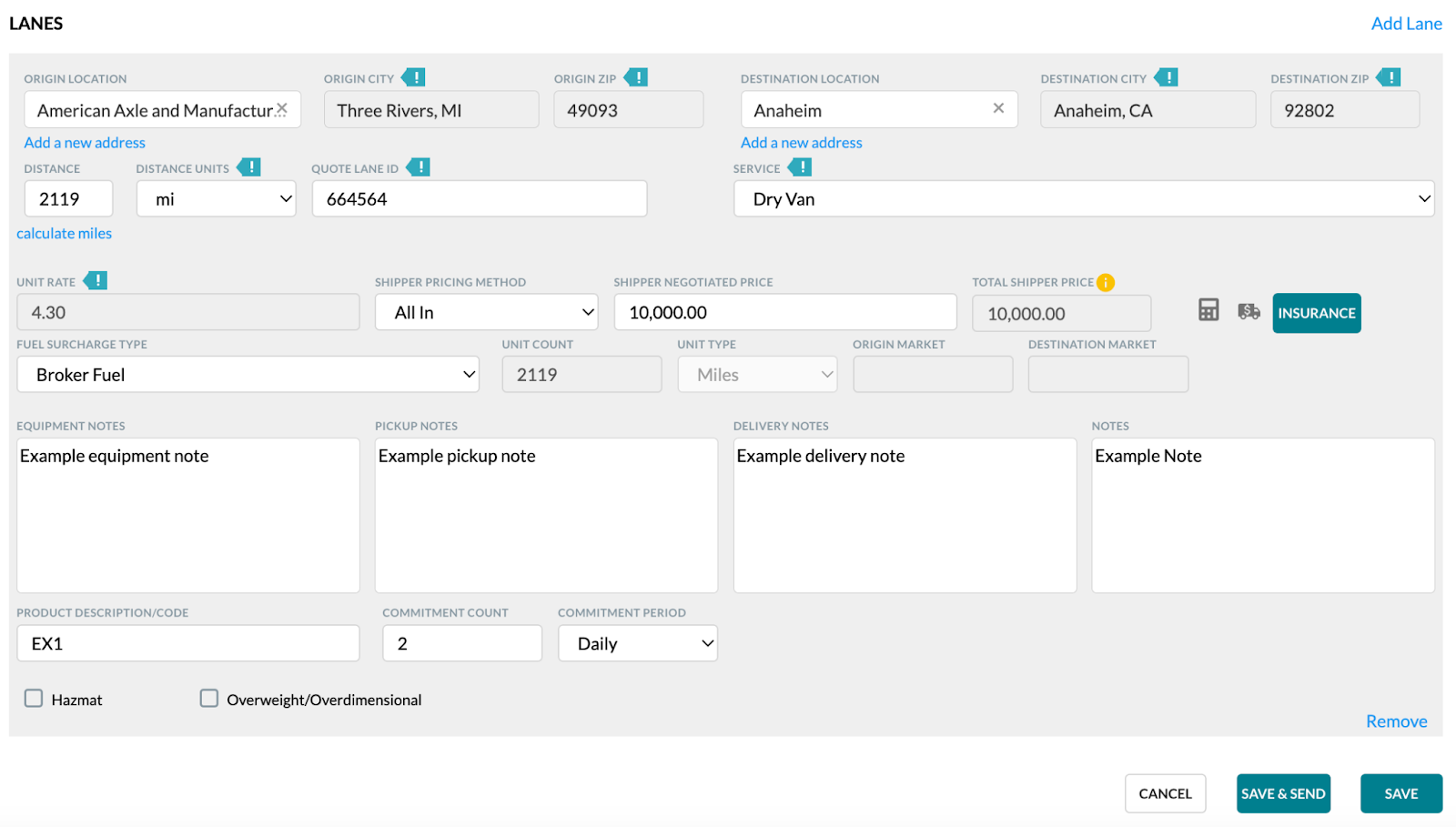
Task: Click the calculate miles link
Action: click(64, 234)
